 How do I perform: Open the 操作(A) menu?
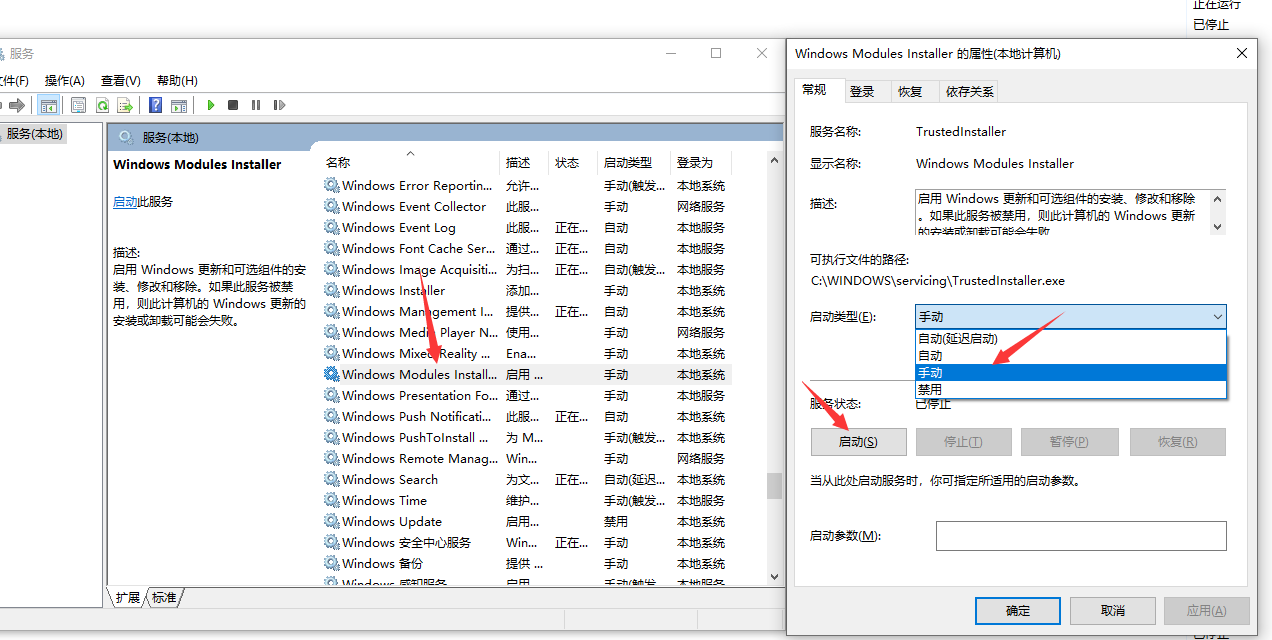[x=65, y=80]
